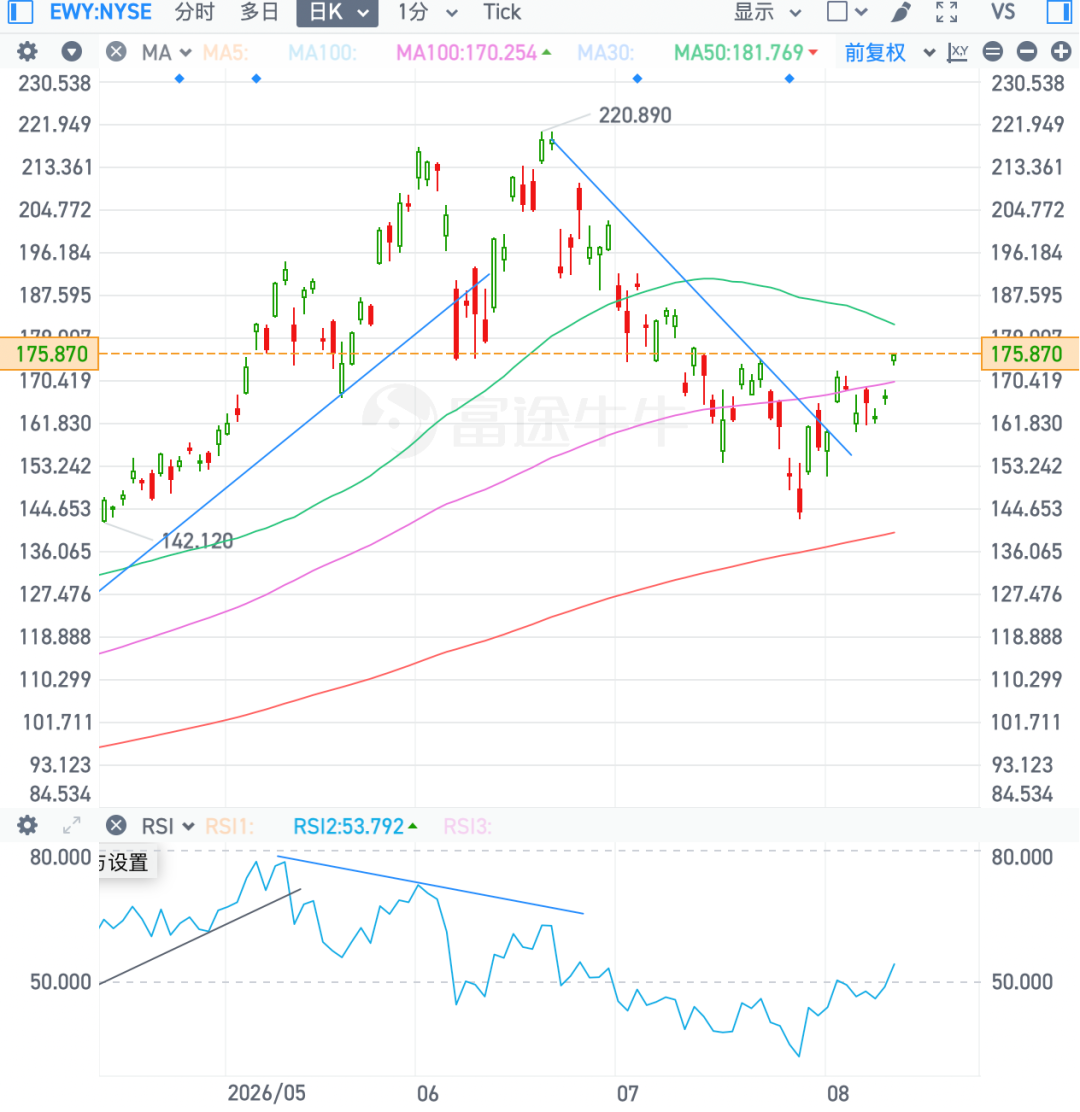Click the 08 month axis label
The image size is (1080, 1112).
point(838,1093)
